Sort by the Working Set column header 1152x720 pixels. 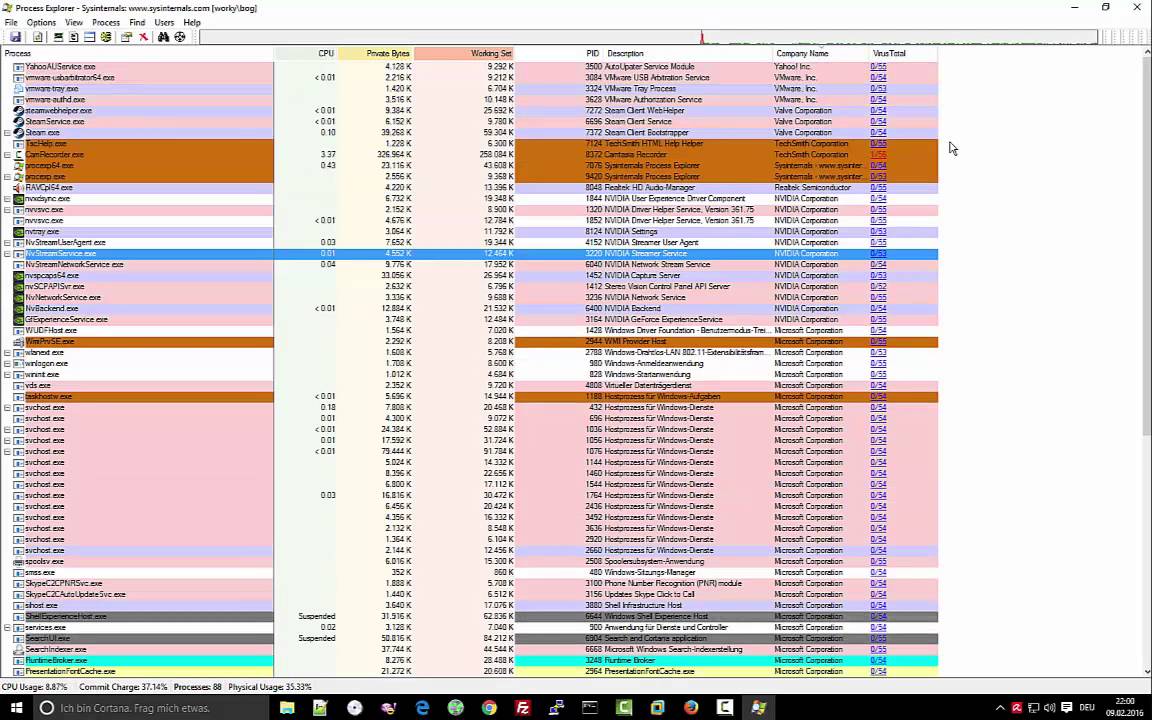coord(464,54)
